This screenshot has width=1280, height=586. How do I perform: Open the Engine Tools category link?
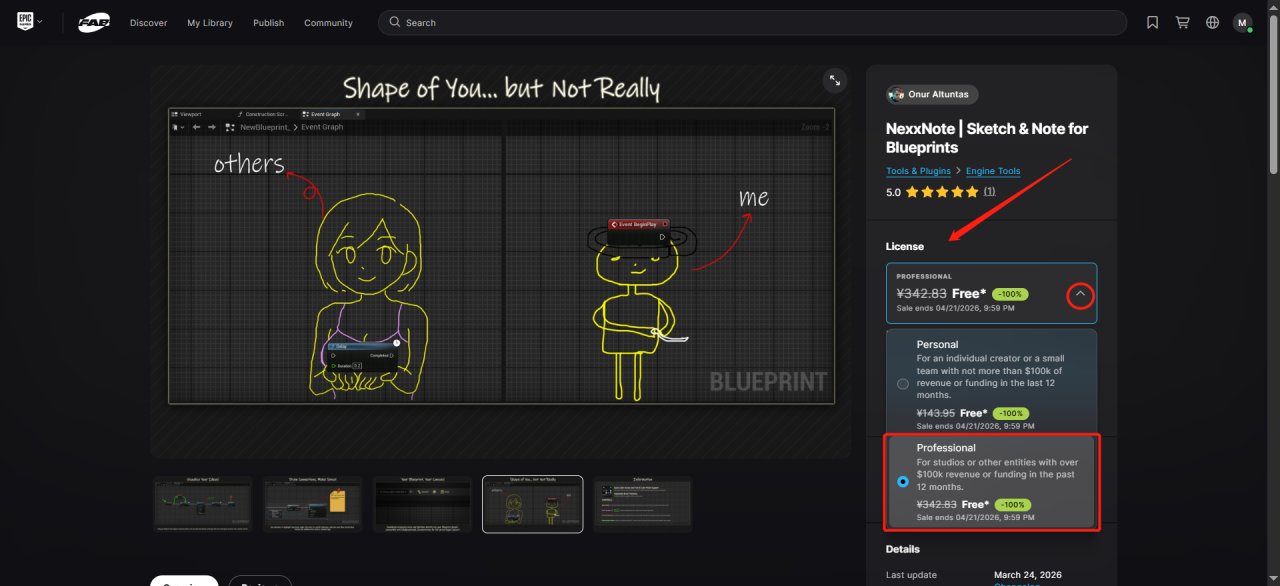pyautogui.click(x=993, y=171)
